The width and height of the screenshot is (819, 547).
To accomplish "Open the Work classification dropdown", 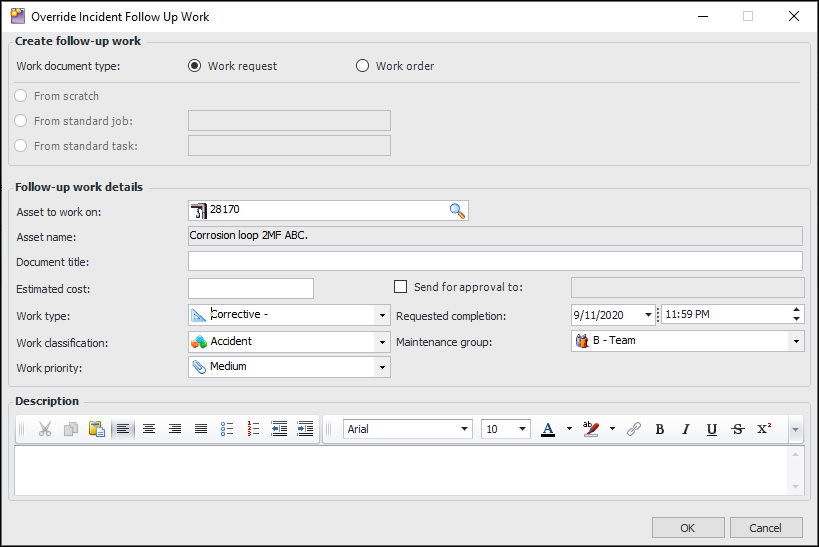I will click(382, 342).
